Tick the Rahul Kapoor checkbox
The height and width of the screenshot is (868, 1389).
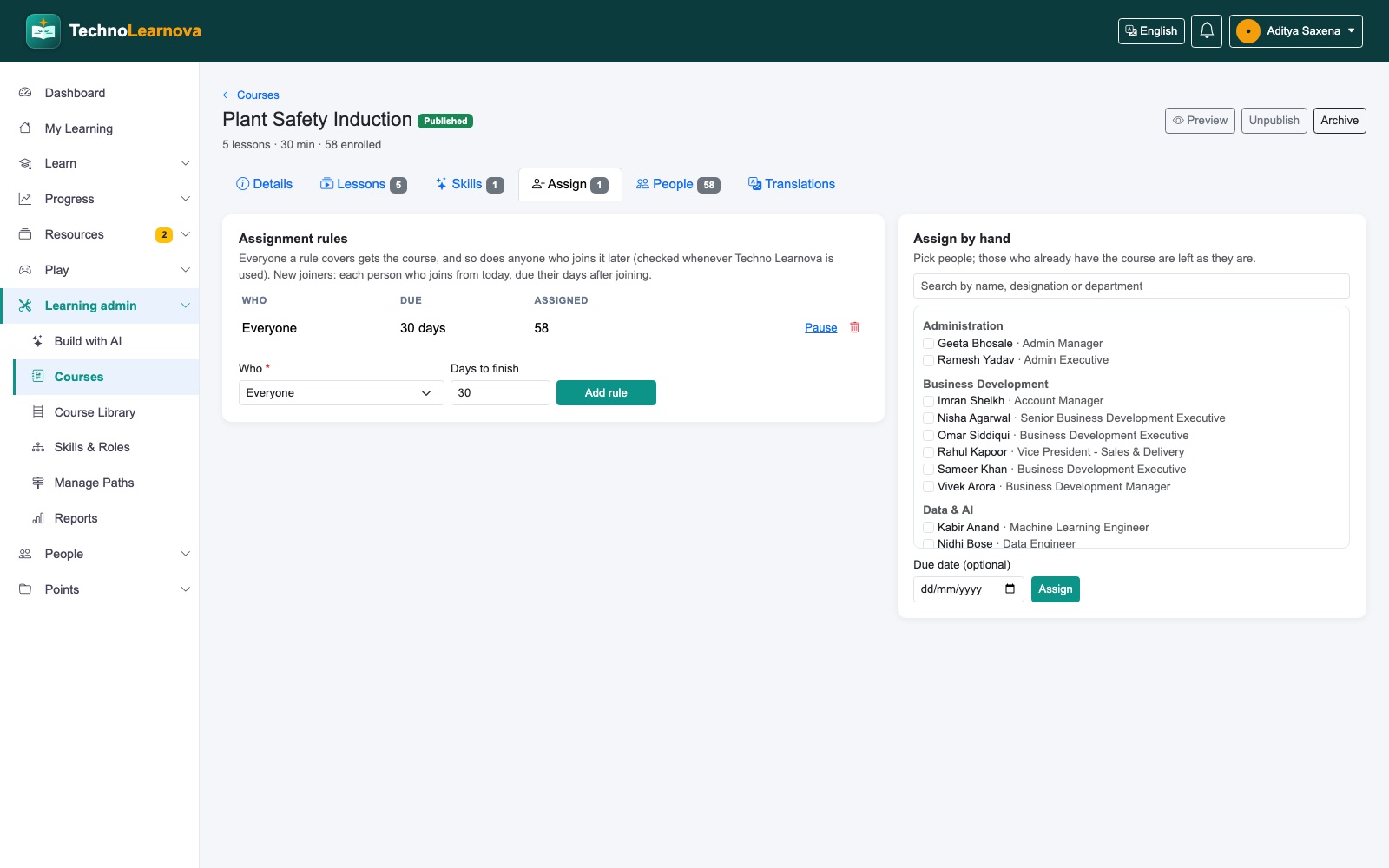[x=928, y=452]
